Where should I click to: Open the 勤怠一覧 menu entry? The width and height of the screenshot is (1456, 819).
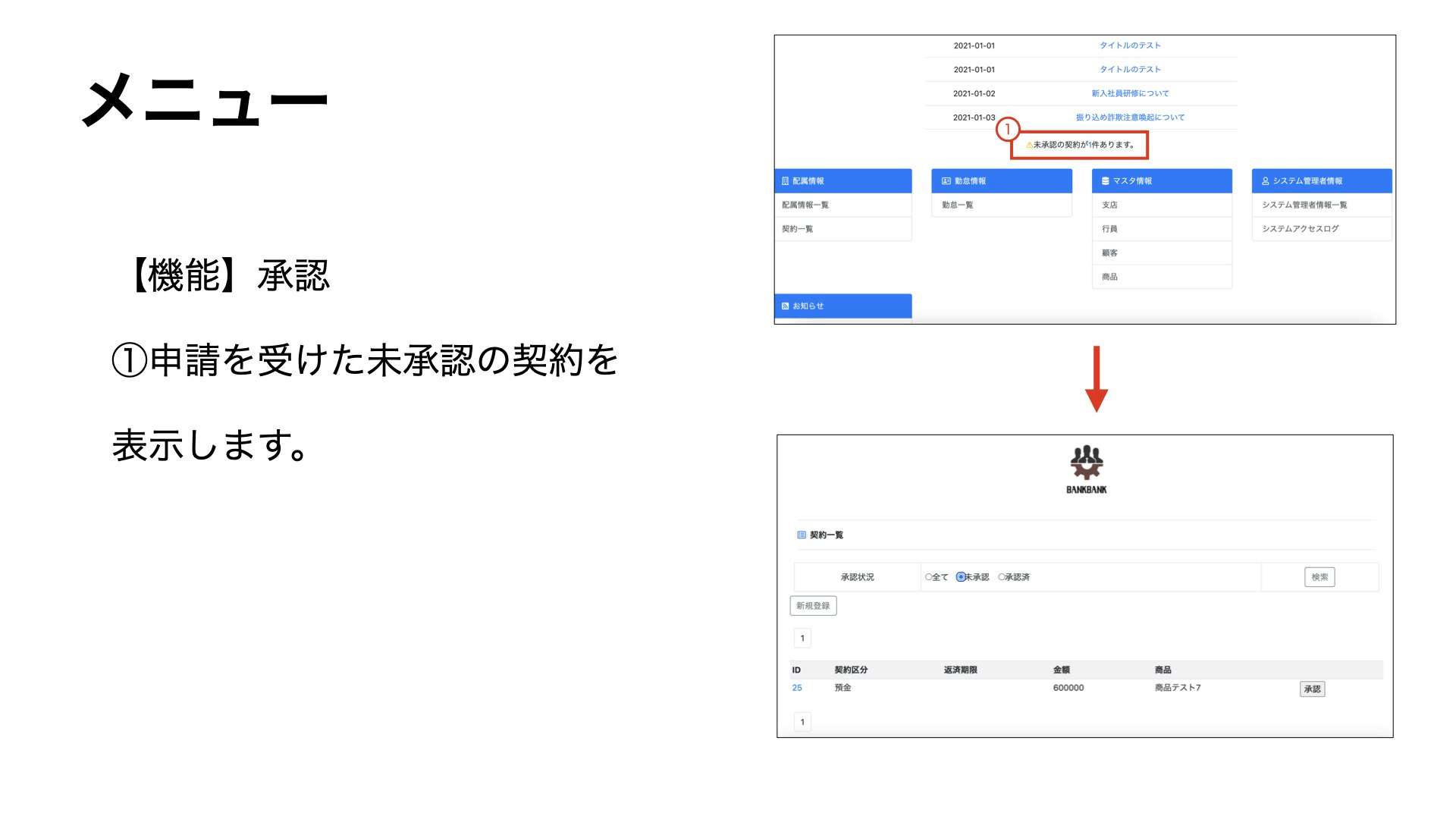pyautogui.click(x=957, y=205)
